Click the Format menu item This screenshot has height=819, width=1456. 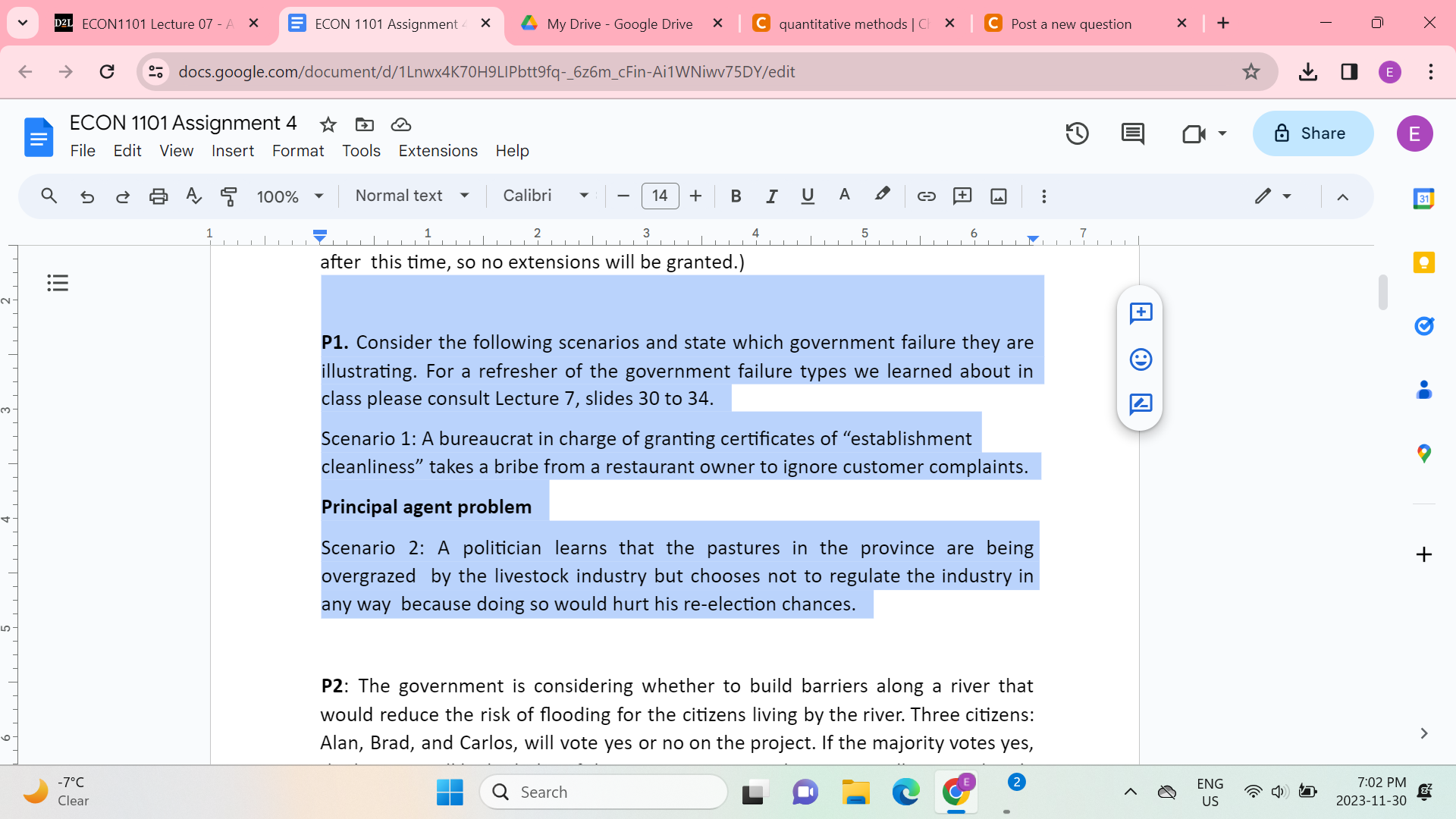297,150
